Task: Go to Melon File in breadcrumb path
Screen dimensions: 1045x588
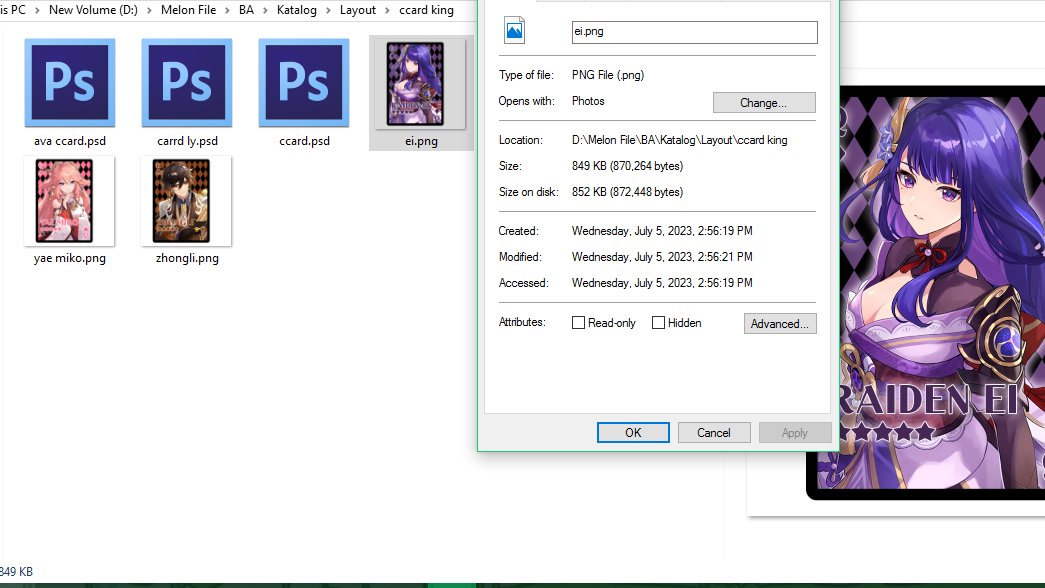Action: (189, 10)
